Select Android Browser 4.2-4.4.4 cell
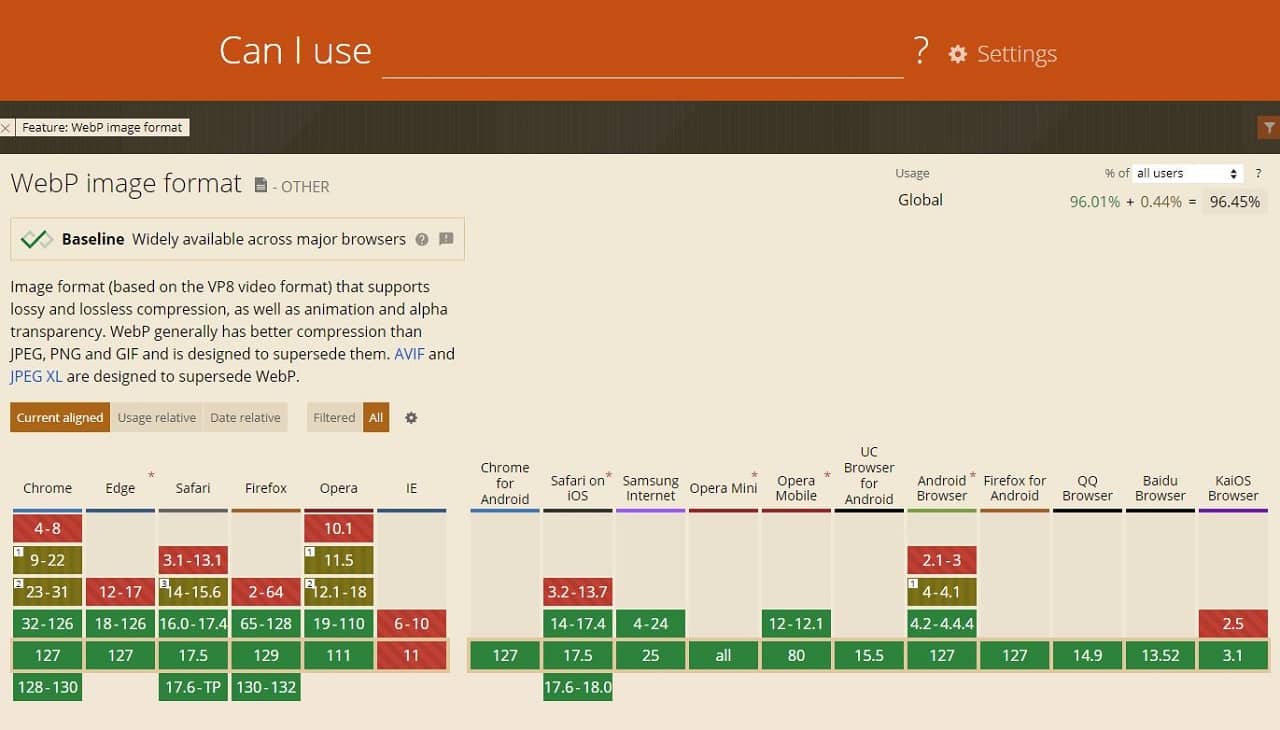The height and width of the screenshot is (730, 1280). (942, 624)
